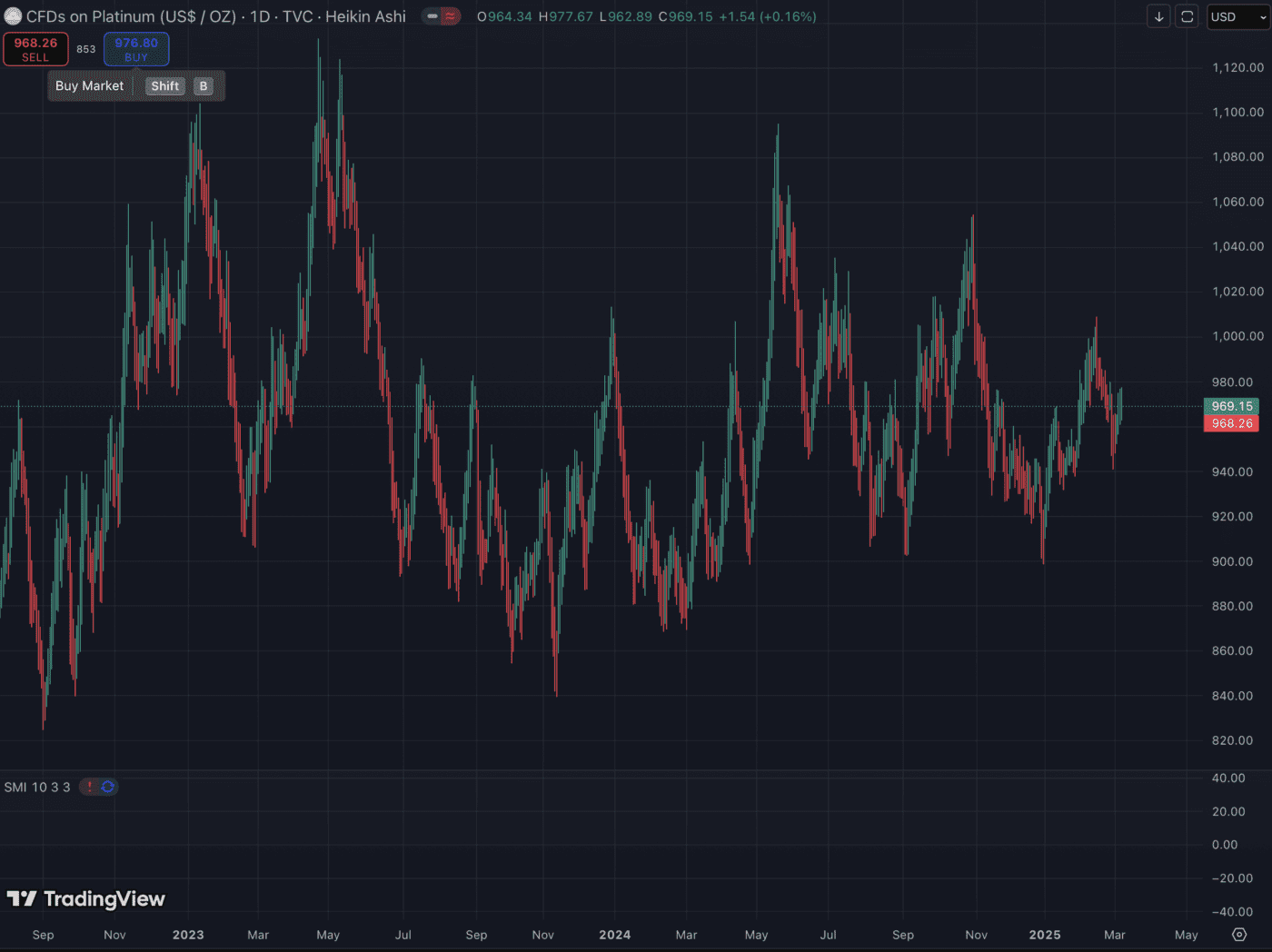Click the 2025 label on time axis
This screenshot has width=1272, height=952.
[x=1045, y=935]
